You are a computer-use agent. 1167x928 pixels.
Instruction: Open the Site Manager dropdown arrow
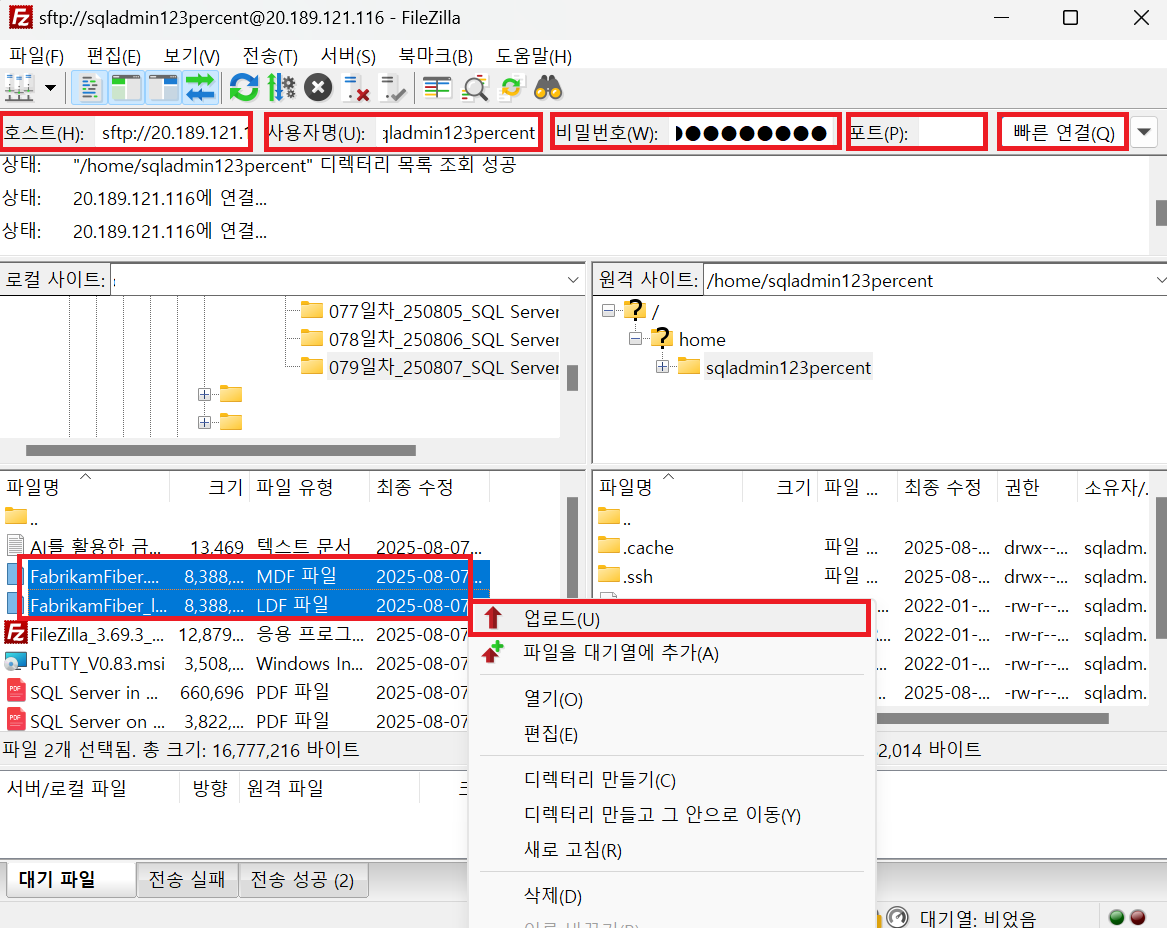[50, 88]
